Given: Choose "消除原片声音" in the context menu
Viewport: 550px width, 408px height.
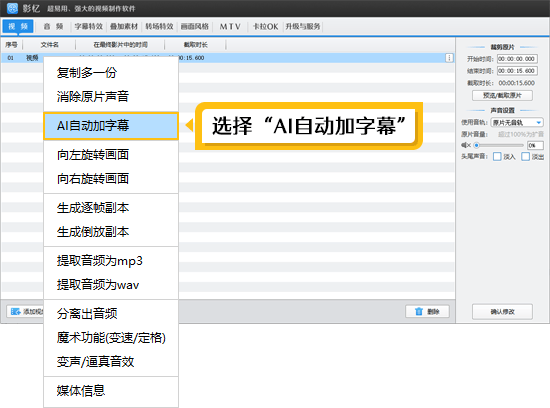Looking at the screenshot, I should (93, 96).
